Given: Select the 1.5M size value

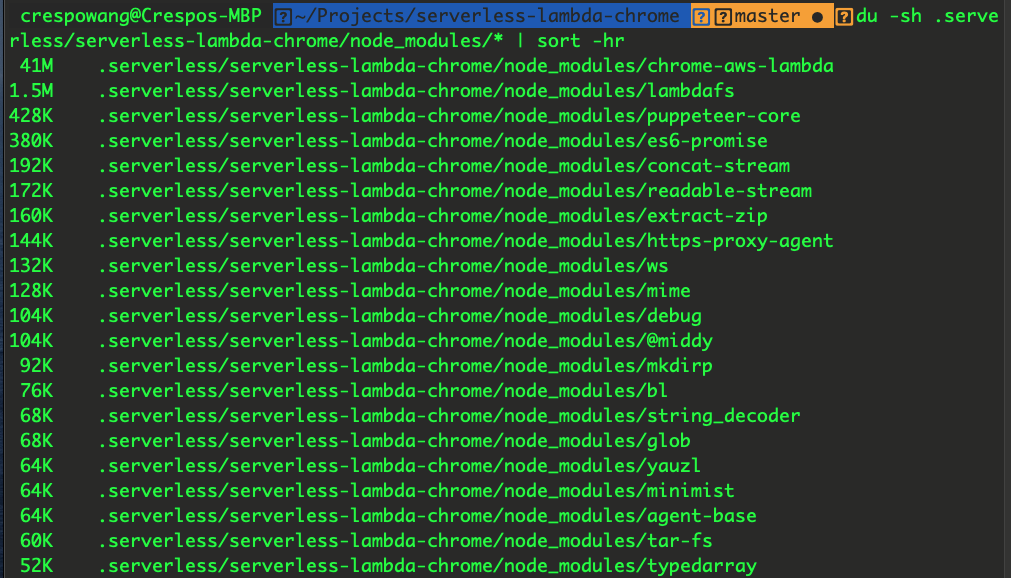Looking at the screenshot, I should click(x=32, y=91).
